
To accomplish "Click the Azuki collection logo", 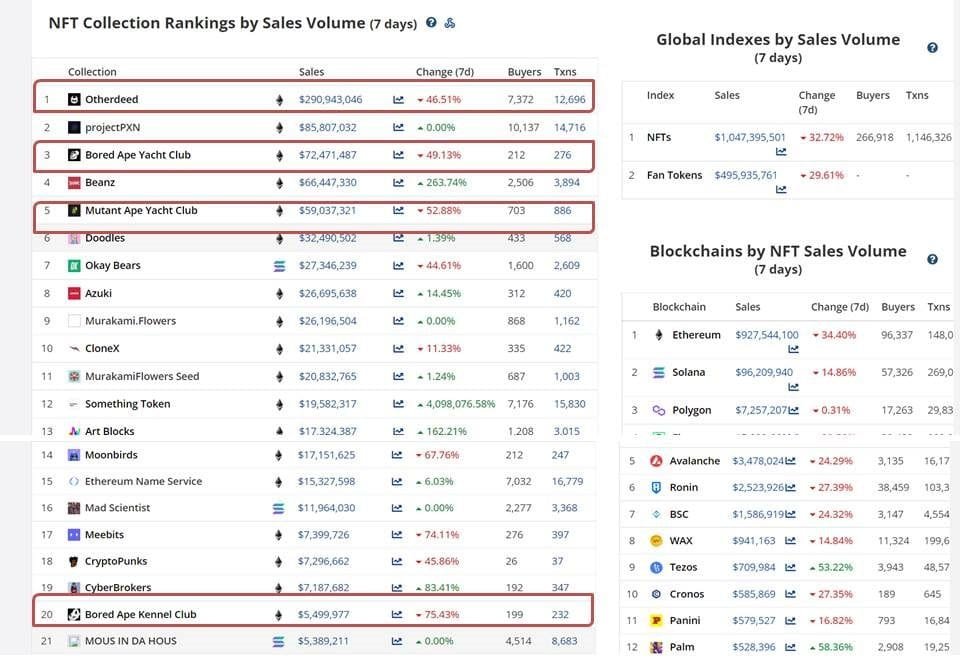I will 74,294.
